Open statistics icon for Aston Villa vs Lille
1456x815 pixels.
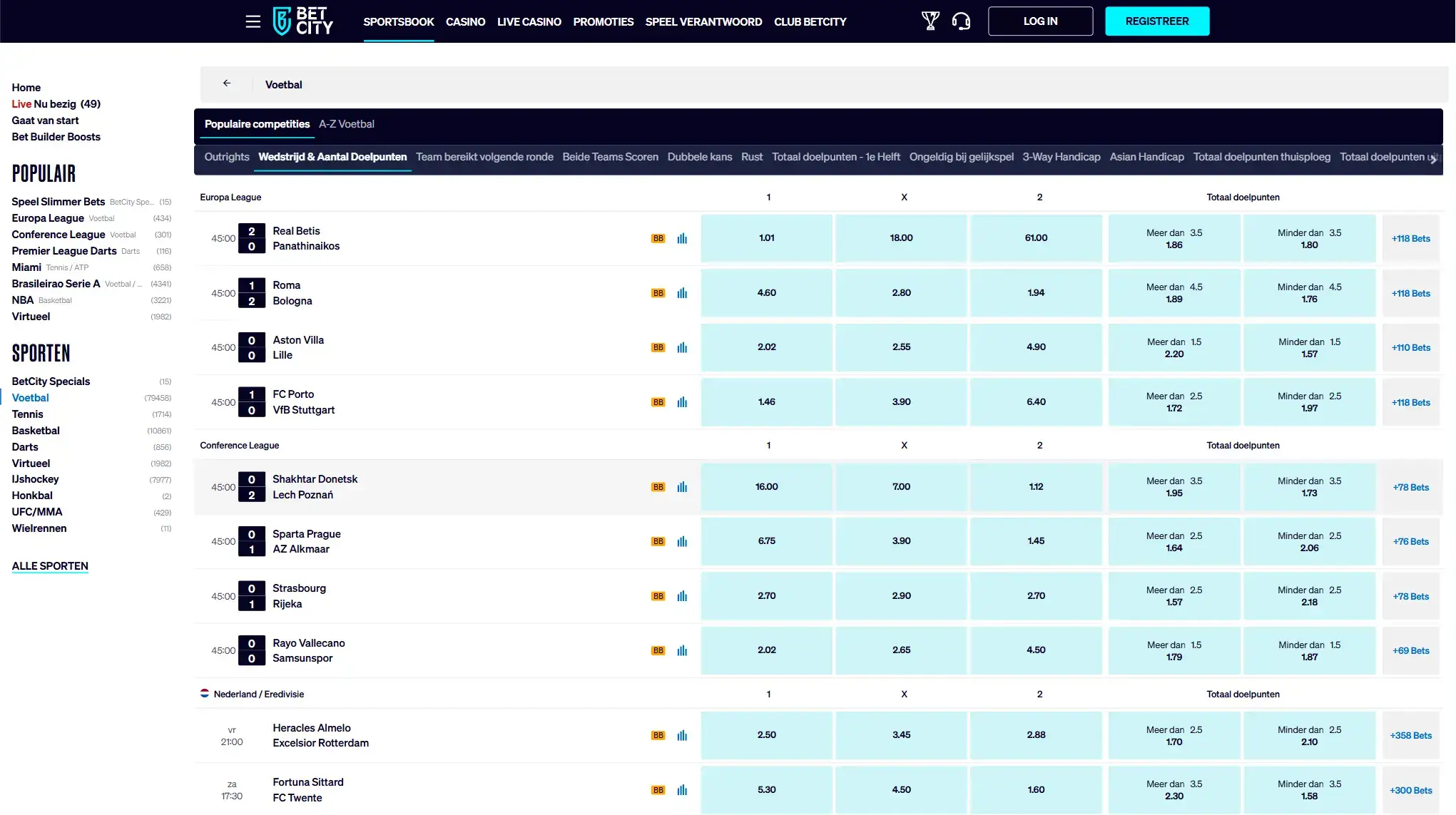click(682, 348)
